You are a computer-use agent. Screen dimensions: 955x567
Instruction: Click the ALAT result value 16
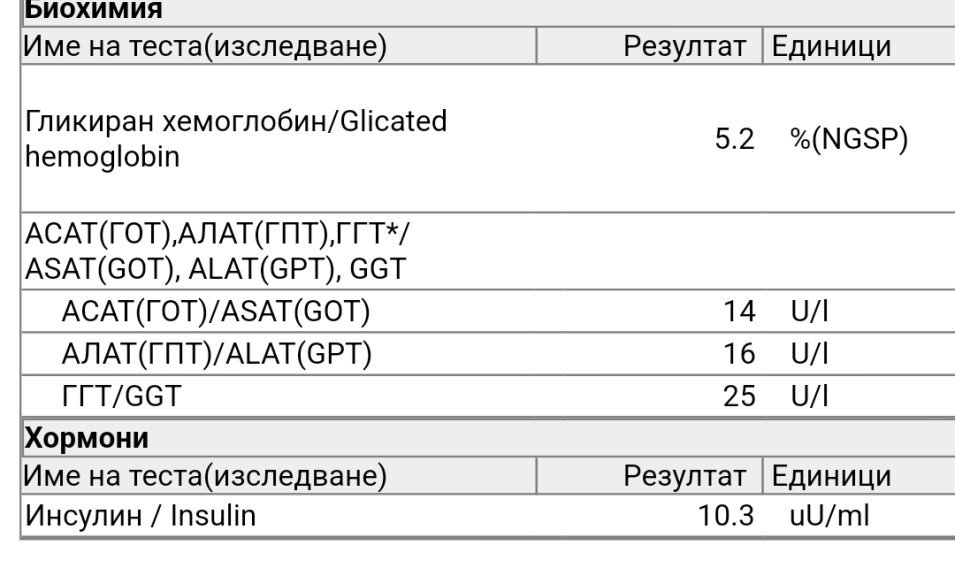pyautogui.click(x=739, y=354)
